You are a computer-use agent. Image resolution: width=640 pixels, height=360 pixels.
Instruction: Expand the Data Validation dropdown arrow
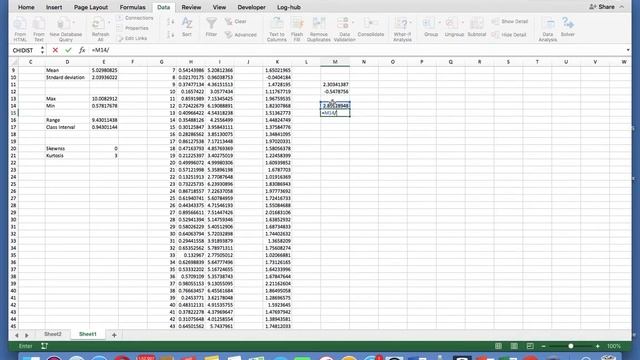tap(353, 23)
